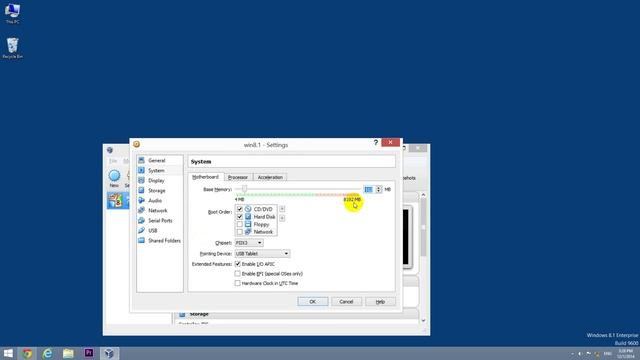Viewport: 640px width, 360px height.
Task: Click the Help button
Action: pos(380,302)
